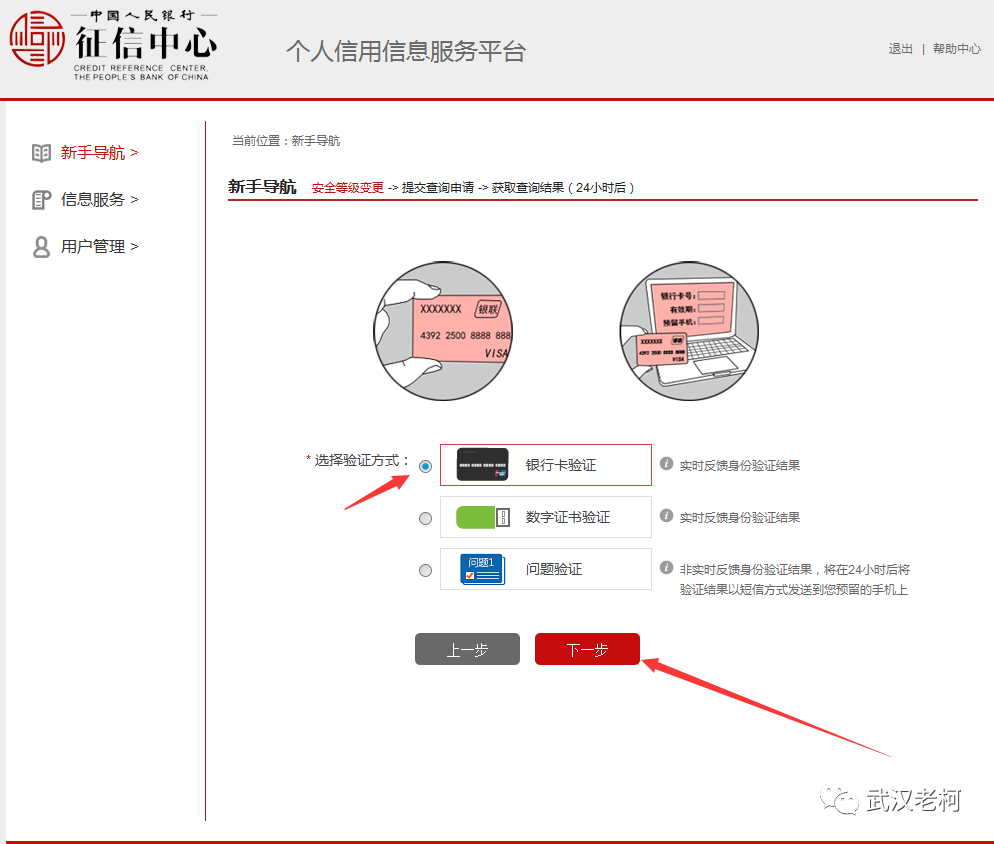Expand the 信息服务 sidebar arrow

[x=134, y=200]
